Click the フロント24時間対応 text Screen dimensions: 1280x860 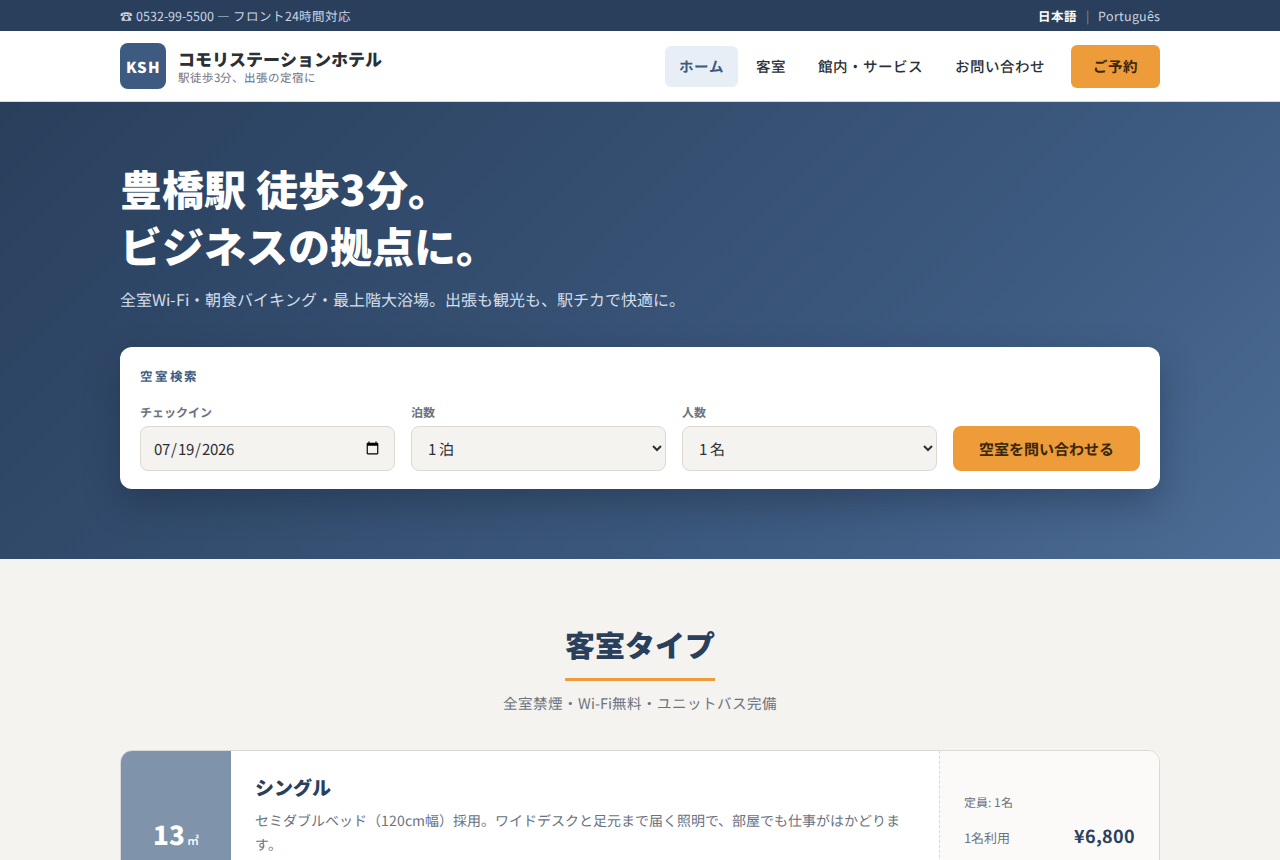292,16
